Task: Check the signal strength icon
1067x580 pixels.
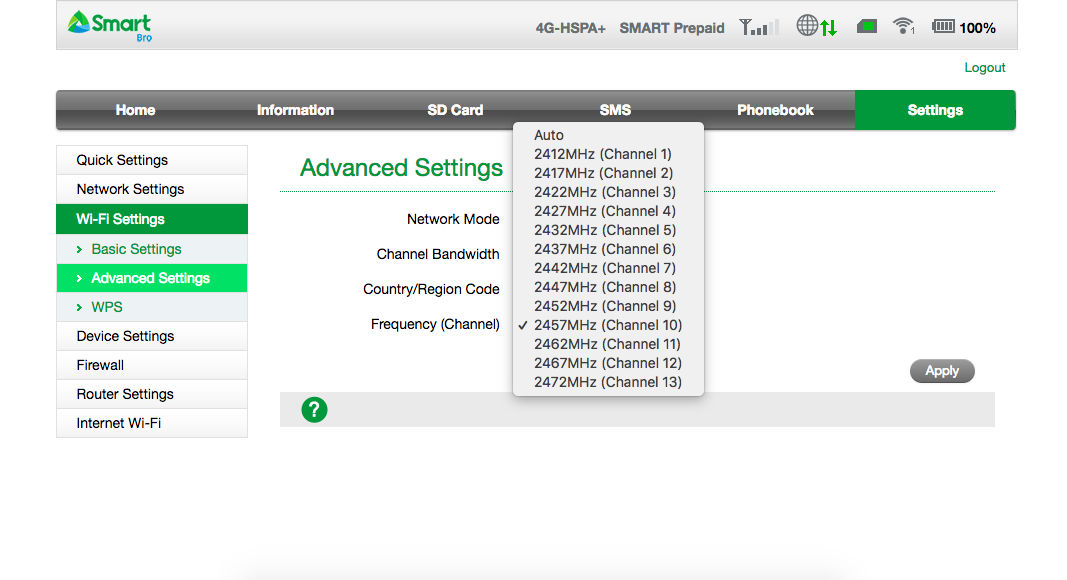Action: coord(758,27)
